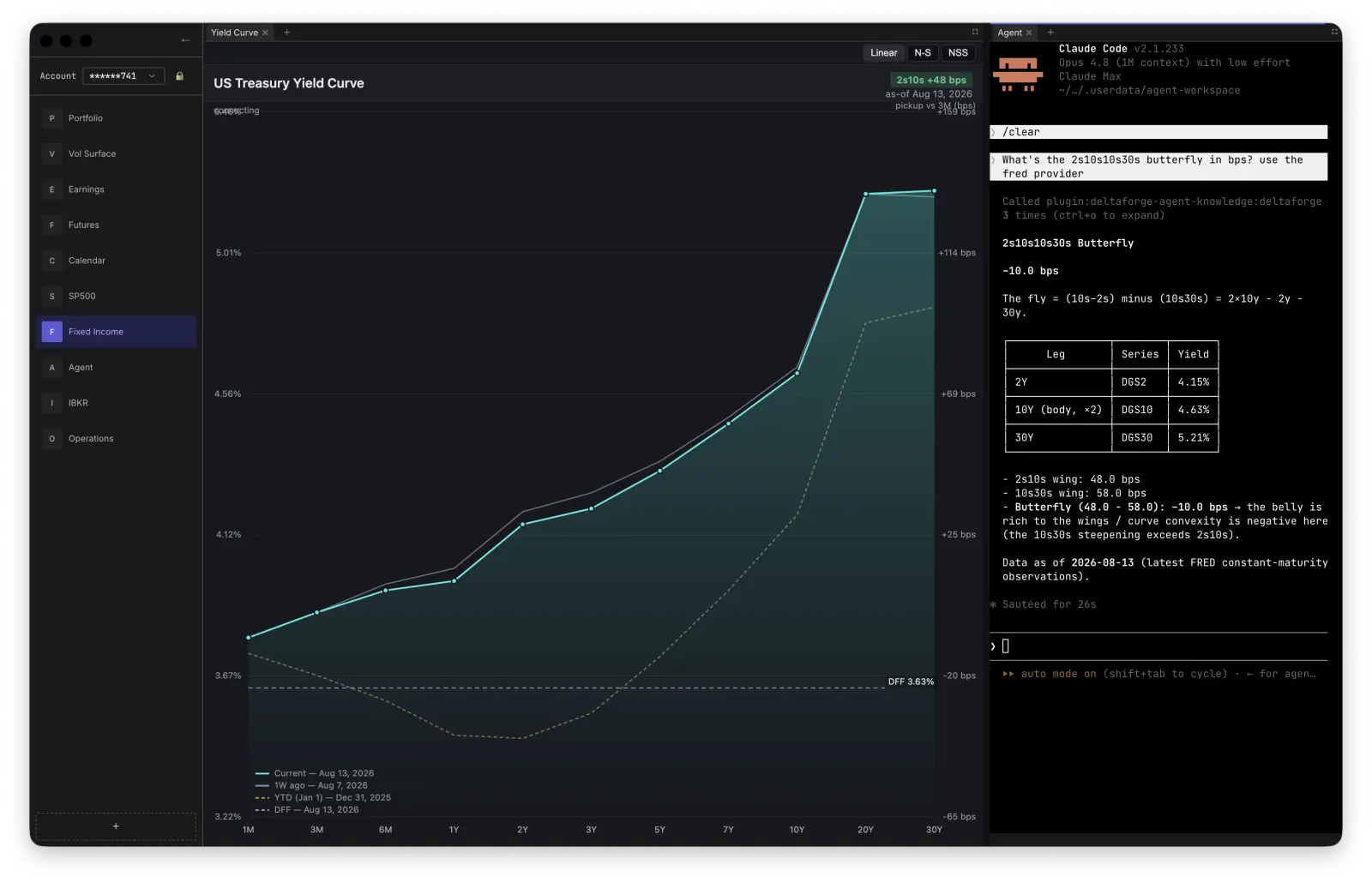
Task: Select the Fixed Income sidebar entry
Action: click(x=117, y=332)
